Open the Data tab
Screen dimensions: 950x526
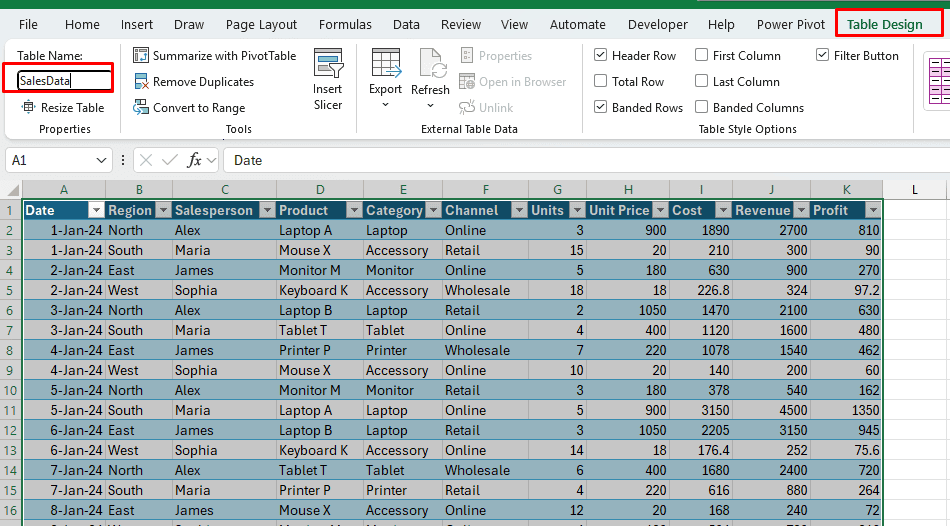406,24
